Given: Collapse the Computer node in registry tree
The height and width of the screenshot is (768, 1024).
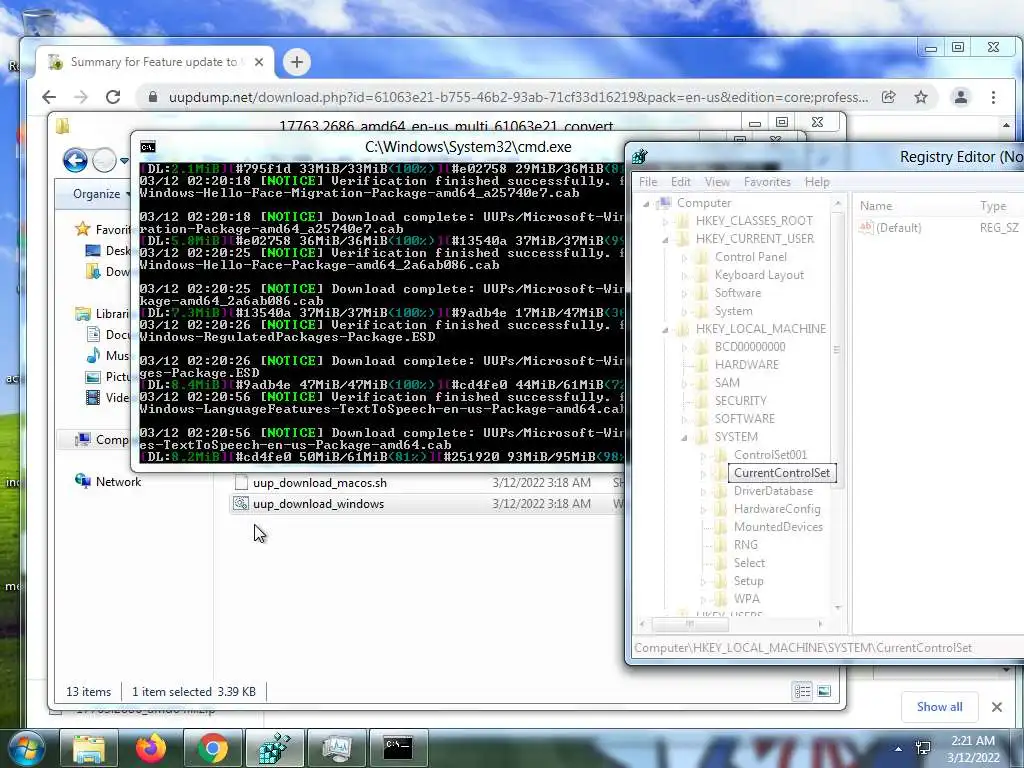Looking at the screenshot, I should point(646,204).
